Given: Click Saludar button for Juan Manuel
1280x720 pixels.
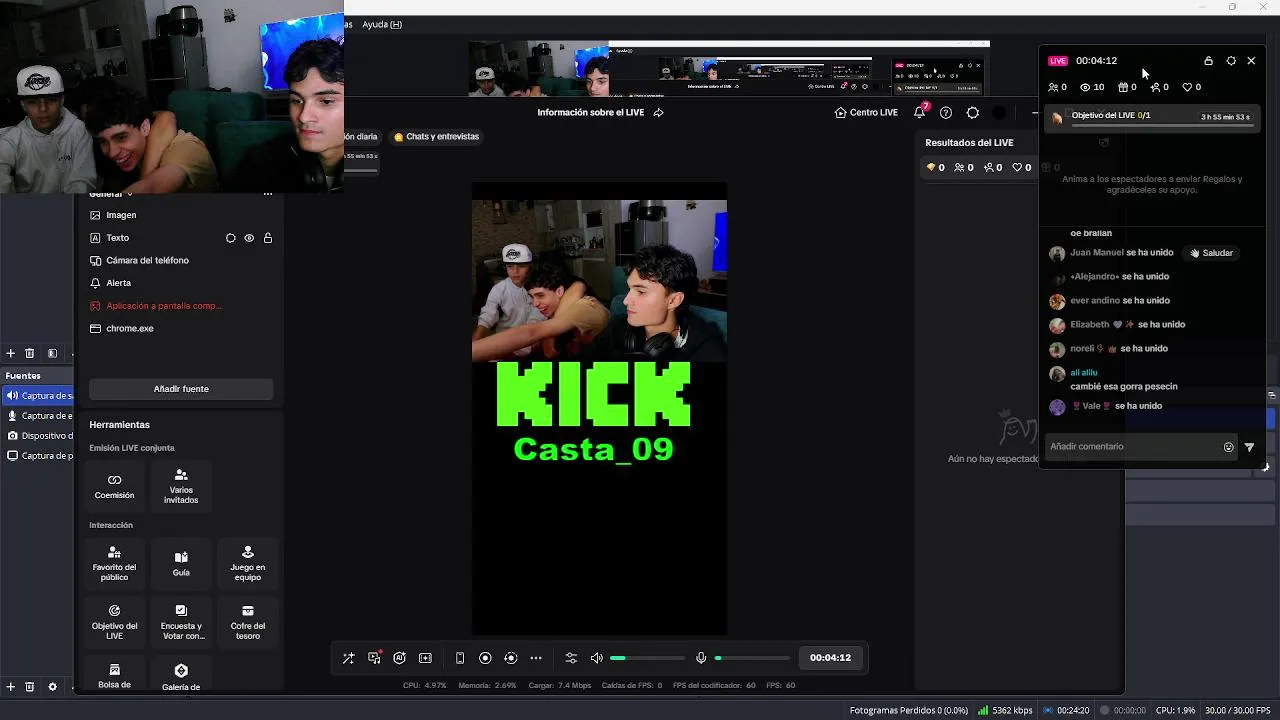Looking at the screenshot, I should pos(1211,253).
